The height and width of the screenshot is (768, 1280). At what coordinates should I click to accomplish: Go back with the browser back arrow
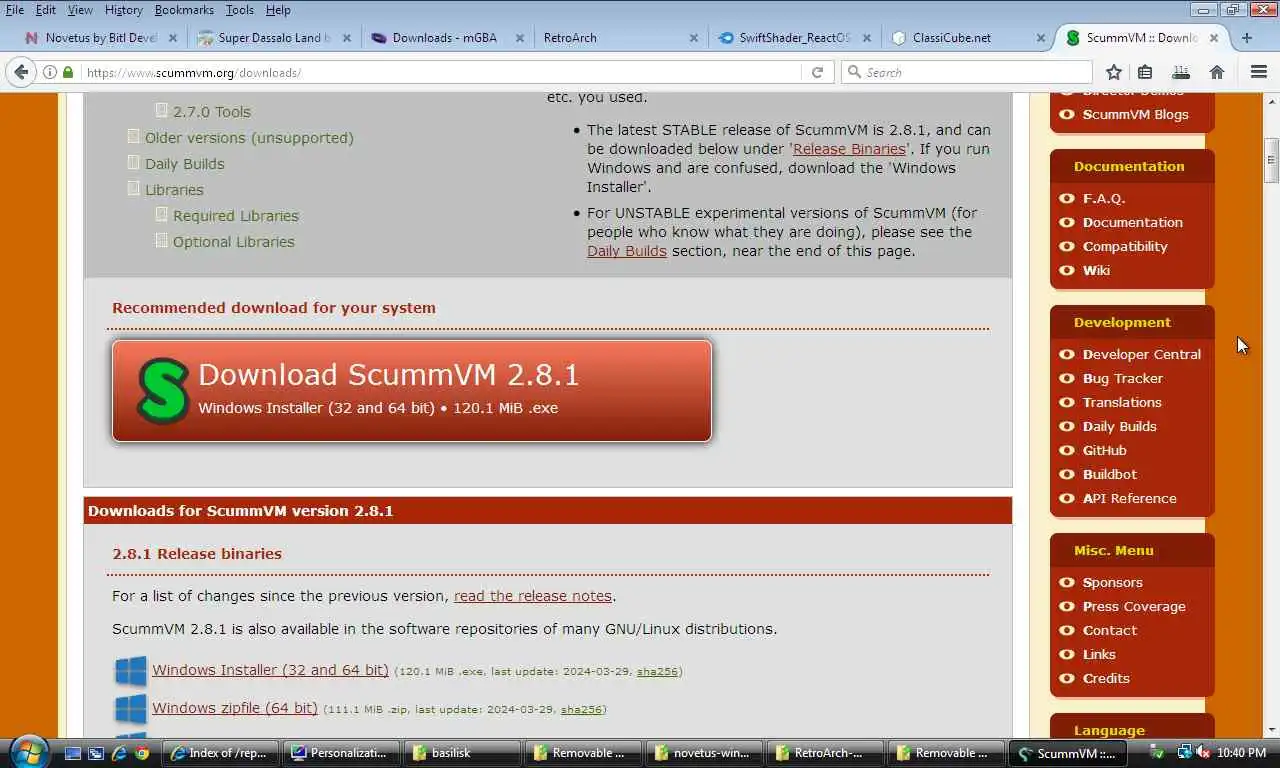point(21,72)
